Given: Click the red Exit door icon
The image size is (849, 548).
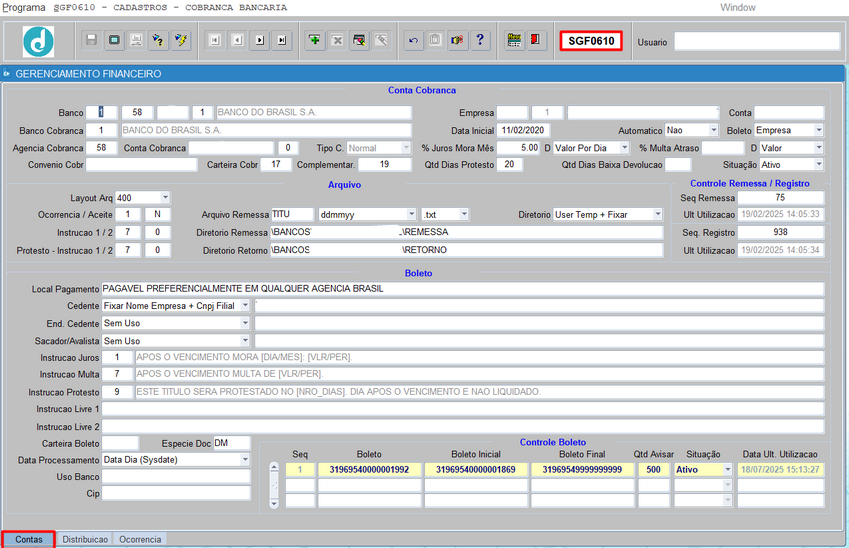Looking at the screenshot, I should (x=535, y=40).
